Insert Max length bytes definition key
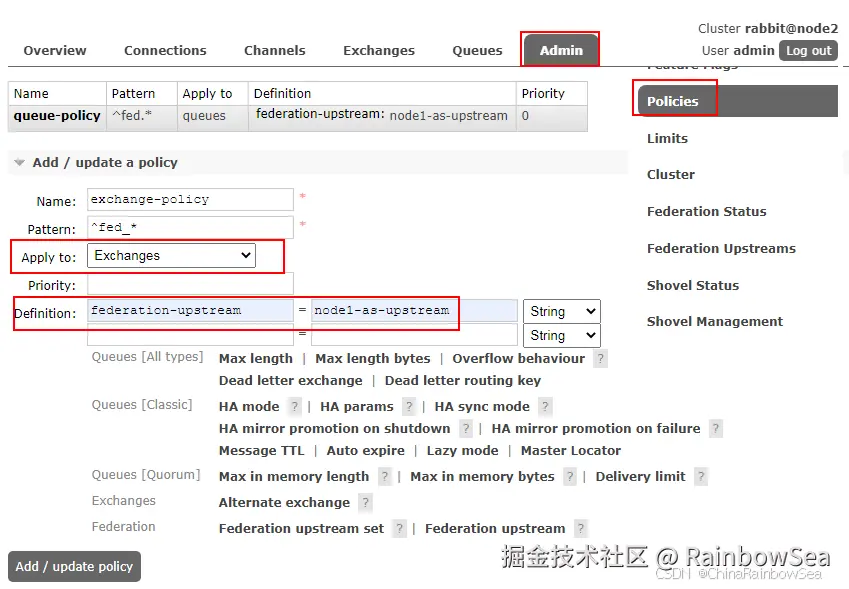 [373, 358]
